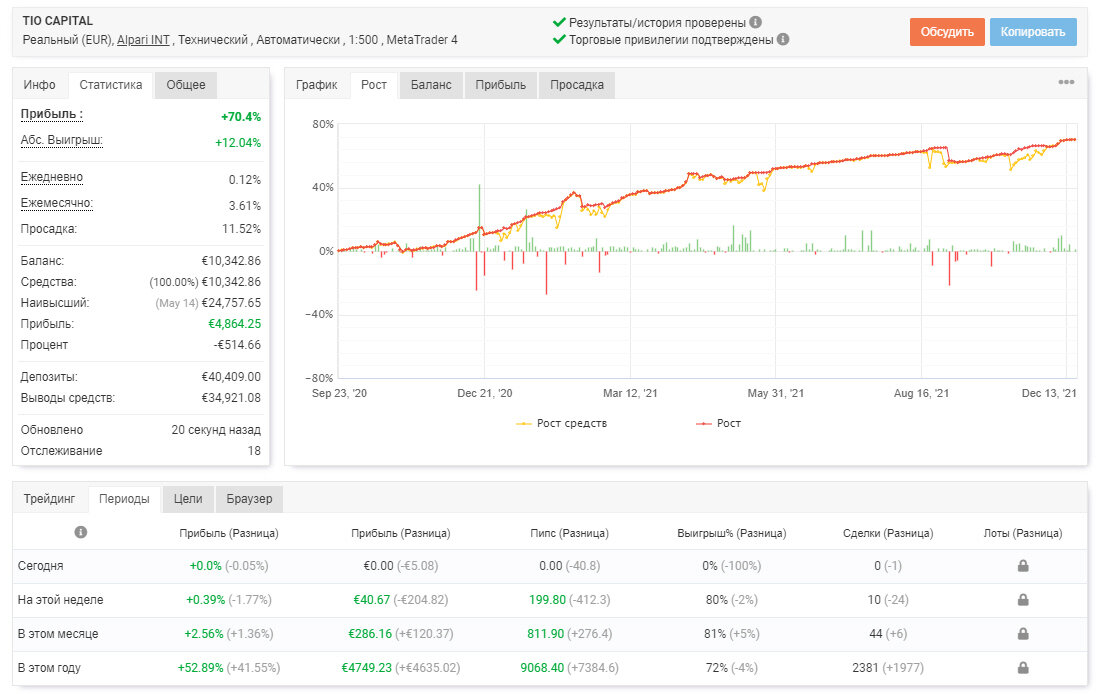Click info icon next to Торговые привилегии подтверждены
This screenshot has height=694, width=1100.
click(x=783, y=39)
